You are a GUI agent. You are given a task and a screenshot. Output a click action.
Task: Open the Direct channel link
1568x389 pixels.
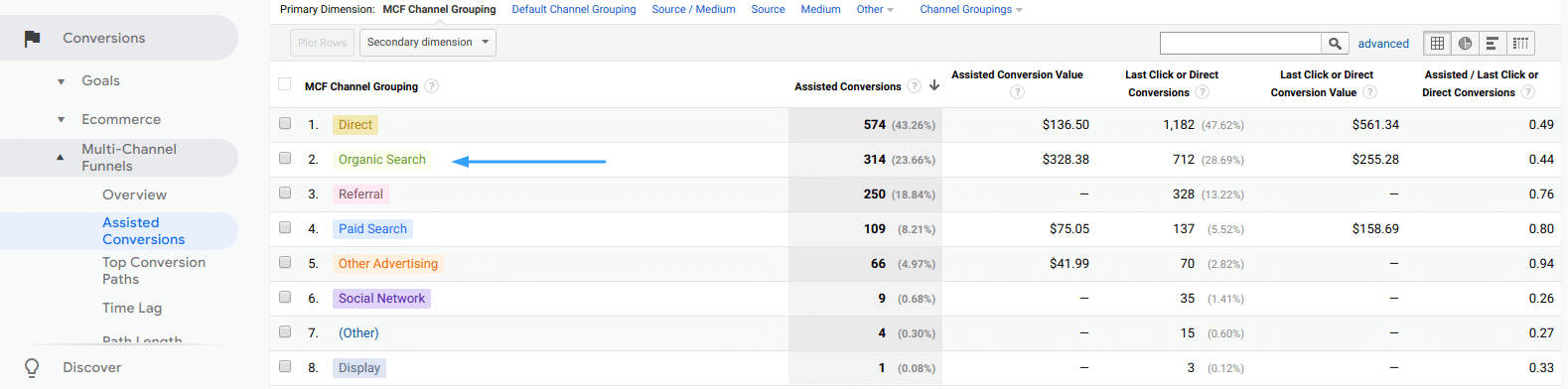coord(356,125)
